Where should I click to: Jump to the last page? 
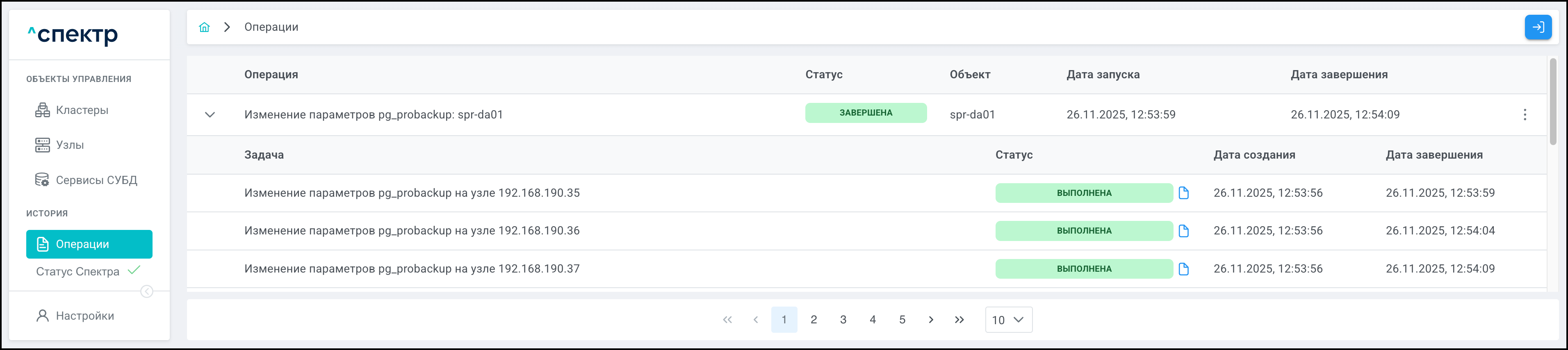959,320
